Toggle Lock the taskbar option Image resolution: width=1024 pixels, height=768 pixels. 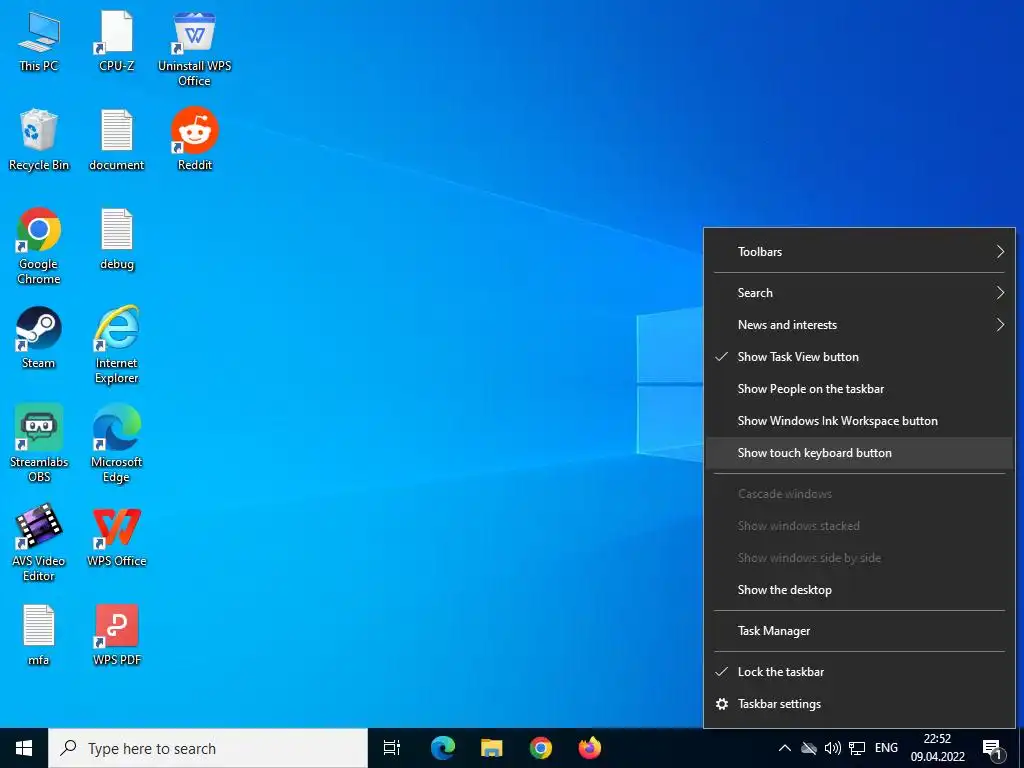tap(859, 672)
